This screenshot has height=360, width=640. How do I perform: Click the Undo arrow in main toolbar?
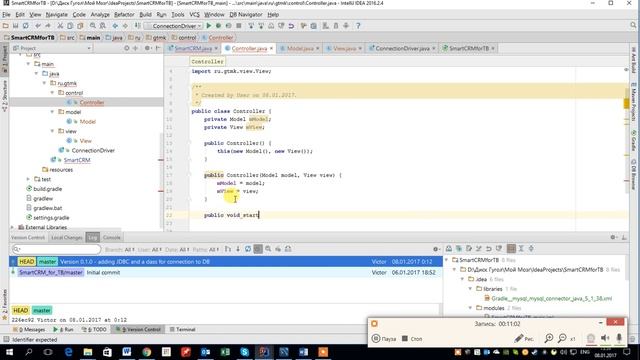[38, 26]
